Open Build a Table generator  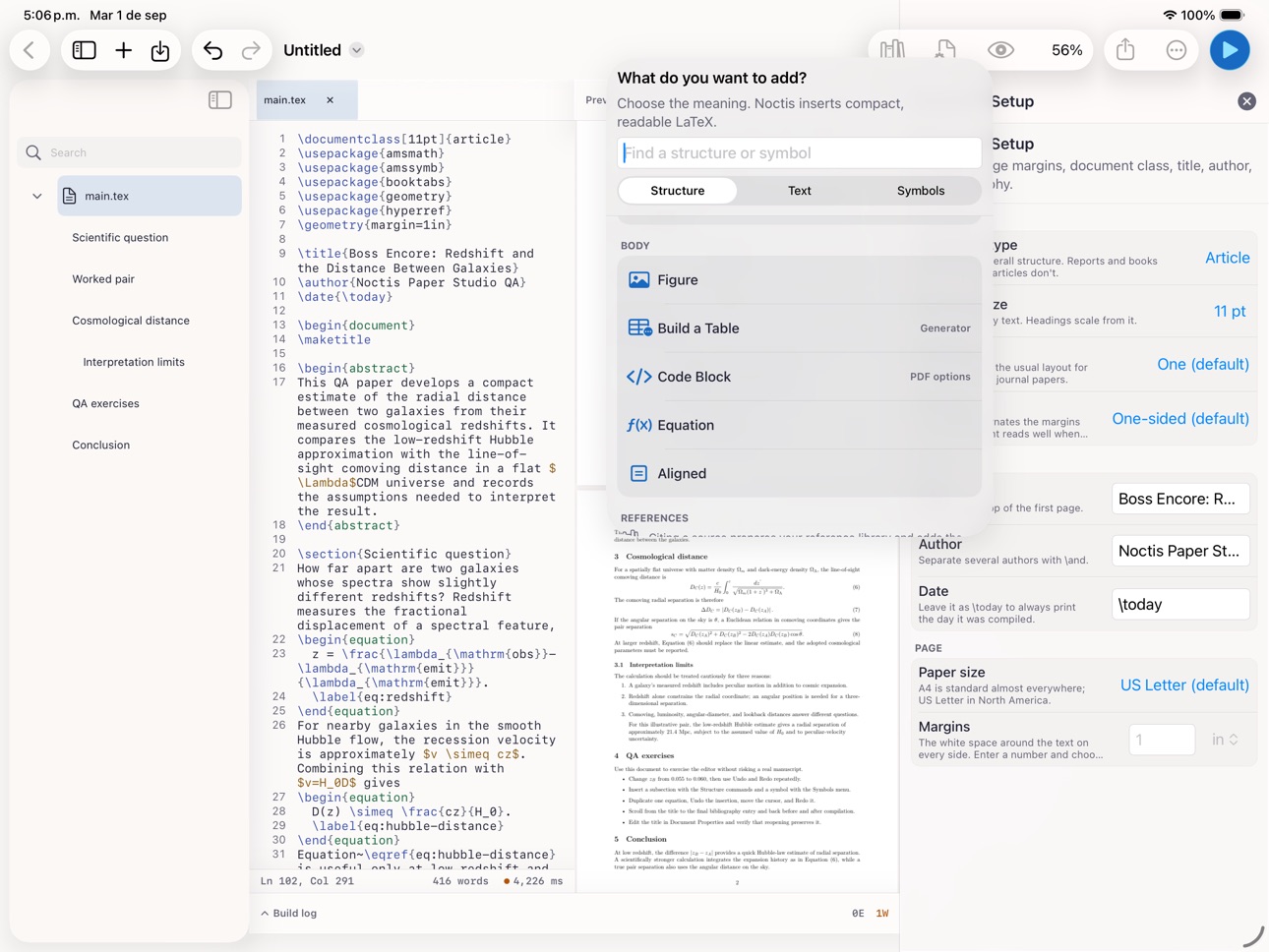(799, 328)
